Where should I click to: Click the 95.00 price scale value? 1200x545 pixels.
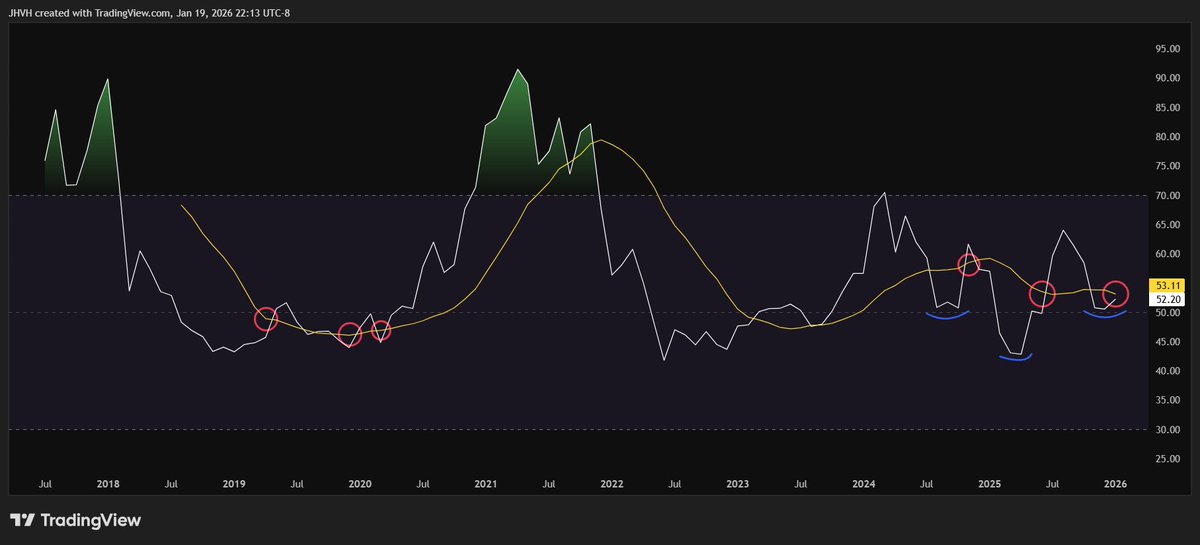click(x=1168, y=48)
